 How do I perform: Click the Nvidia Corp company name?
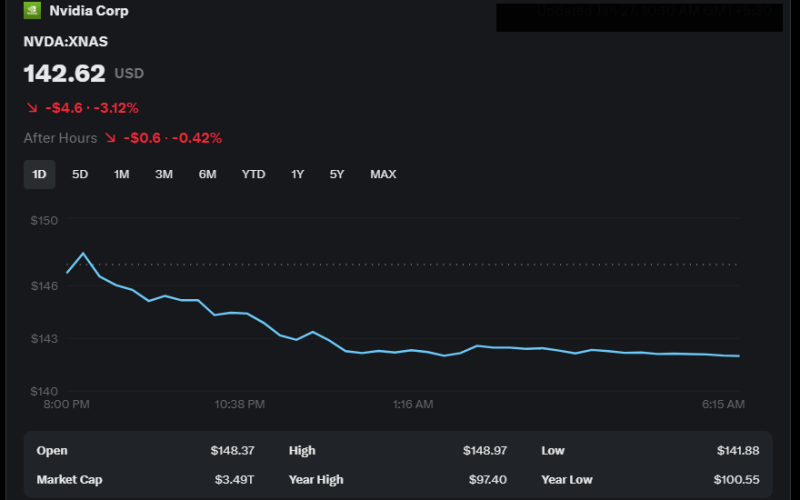click(89, 11)
